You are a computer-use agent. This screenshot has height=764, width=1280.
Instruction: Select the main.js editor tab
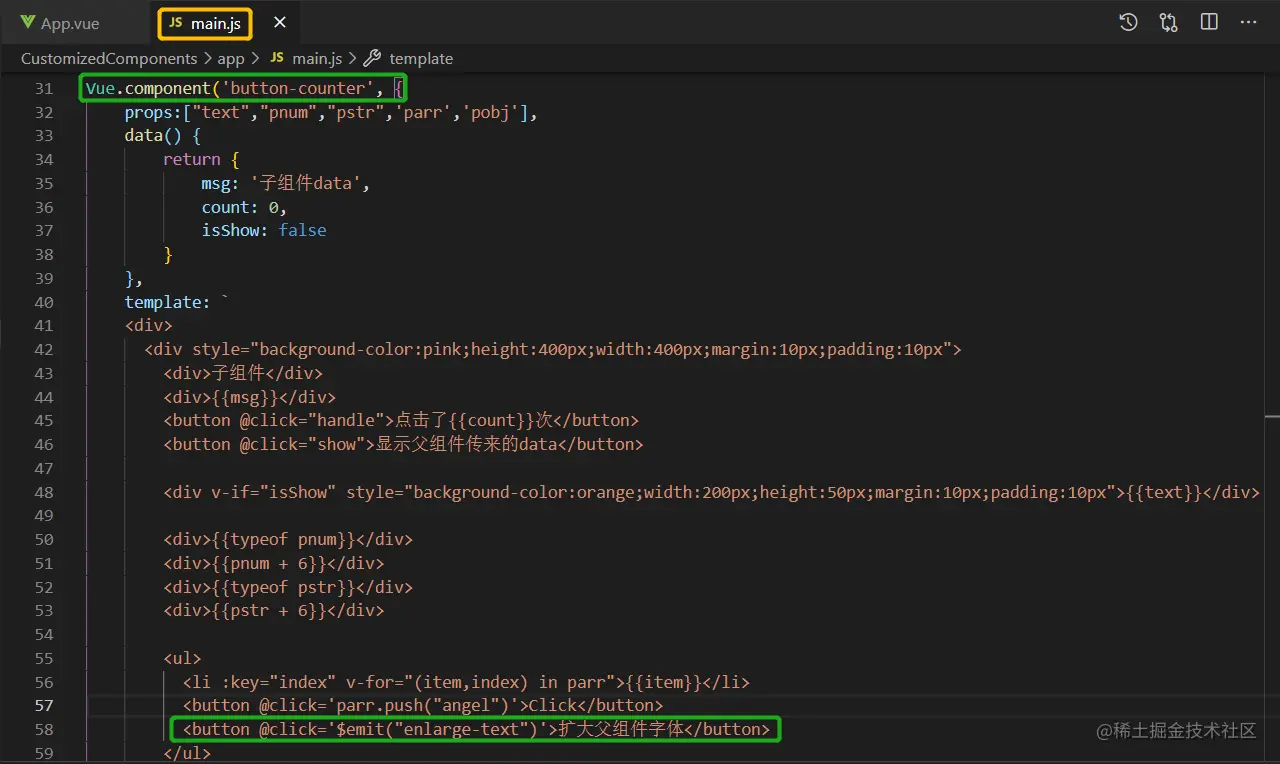[x=204, y=23]
